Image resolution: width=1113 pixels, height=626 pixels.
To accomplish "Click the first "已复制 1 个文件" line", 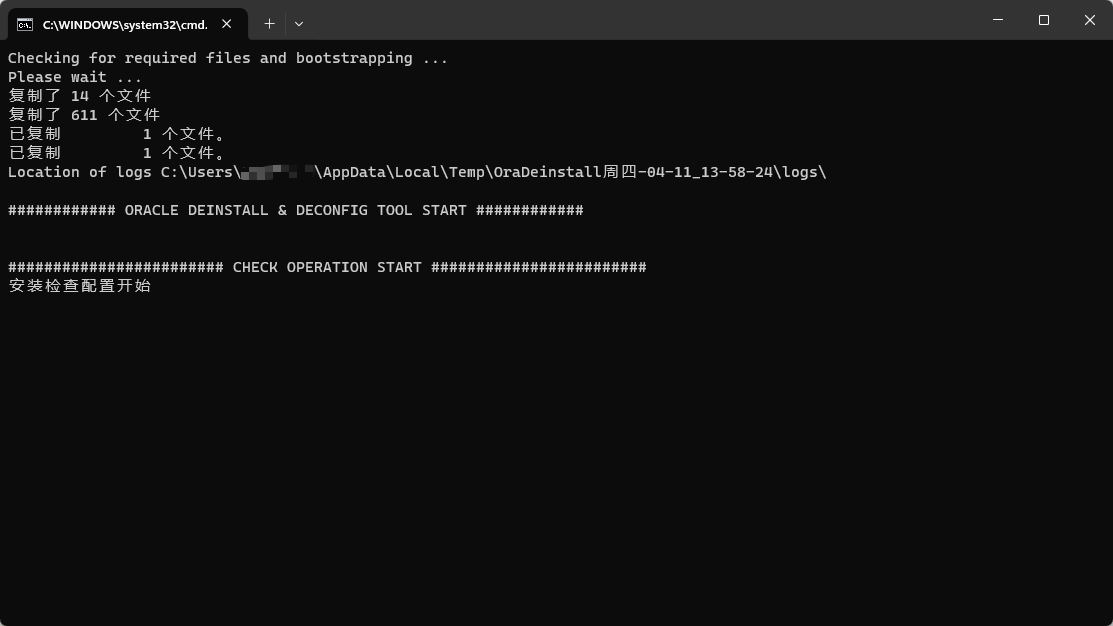I will click(x=117, y=134).
